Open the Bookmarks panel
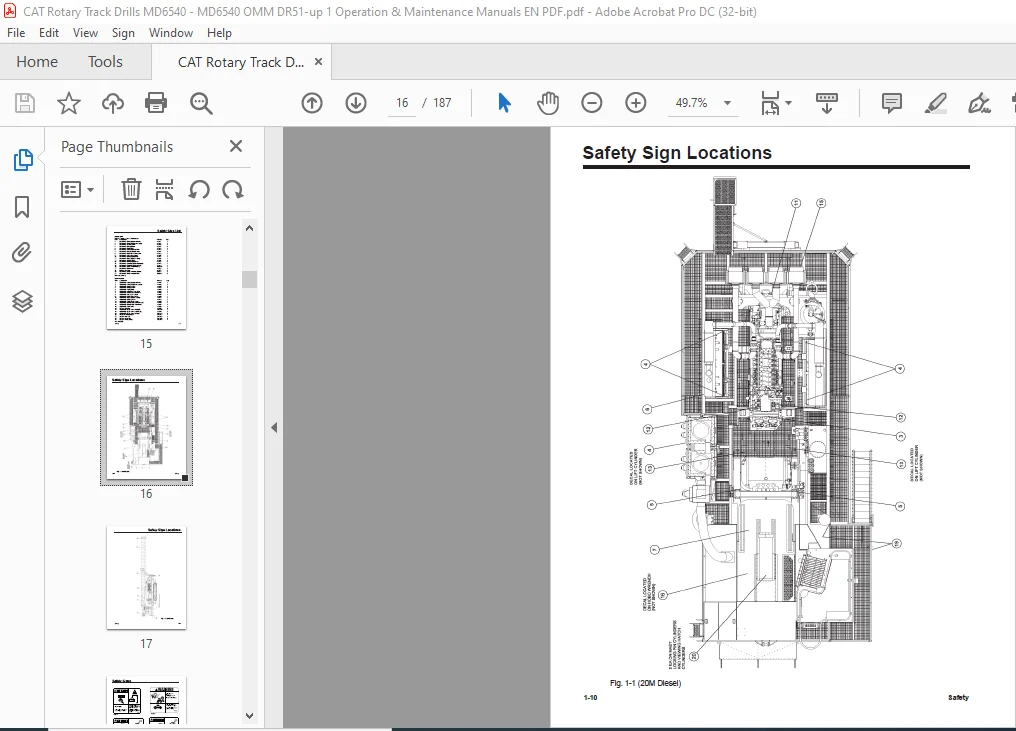 pyautogui.click(x=22, y=207)
